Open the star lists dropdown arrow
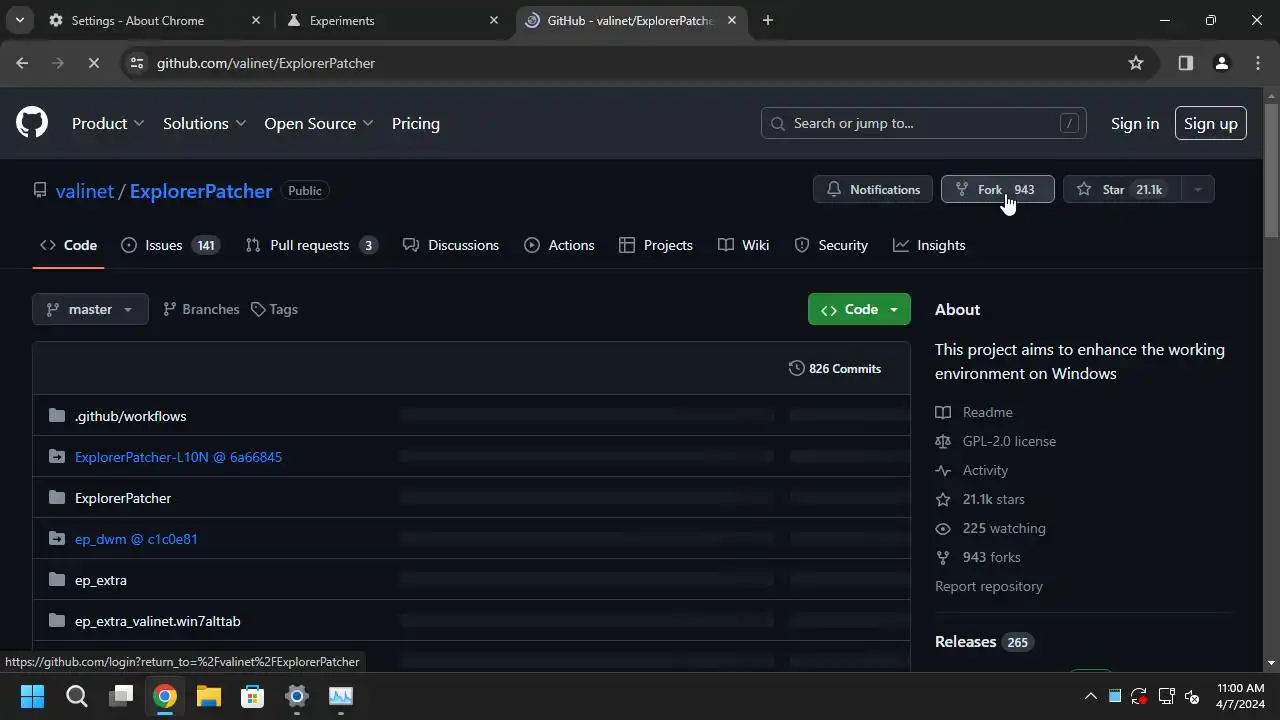 tap(1197, 189)
